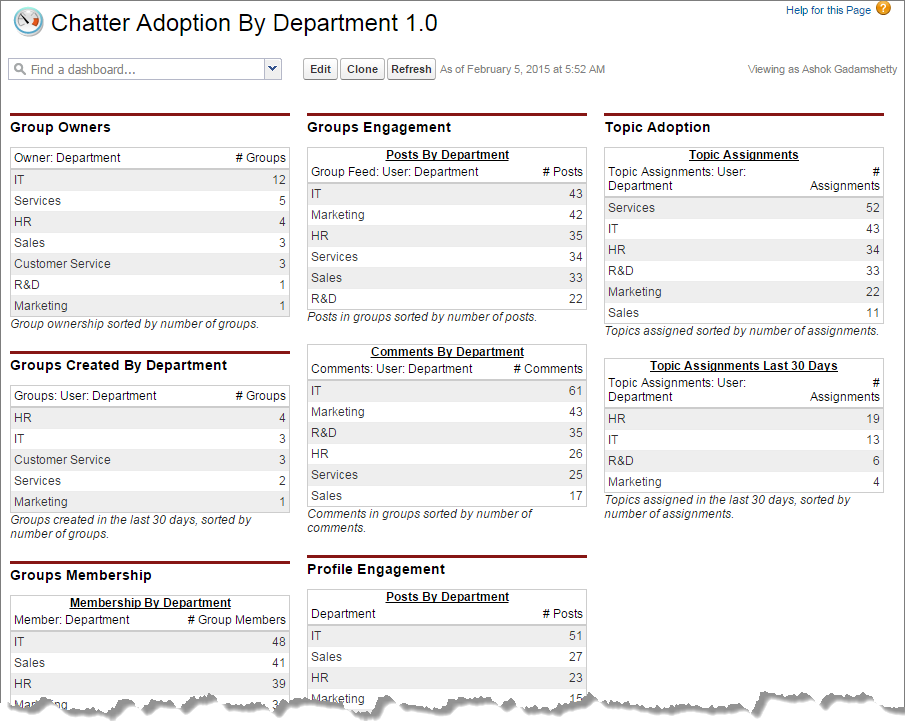The height and width of the screenshot is (721, 905).
Task: Click the "Group Owners" section heading
Action: point(61,127)
